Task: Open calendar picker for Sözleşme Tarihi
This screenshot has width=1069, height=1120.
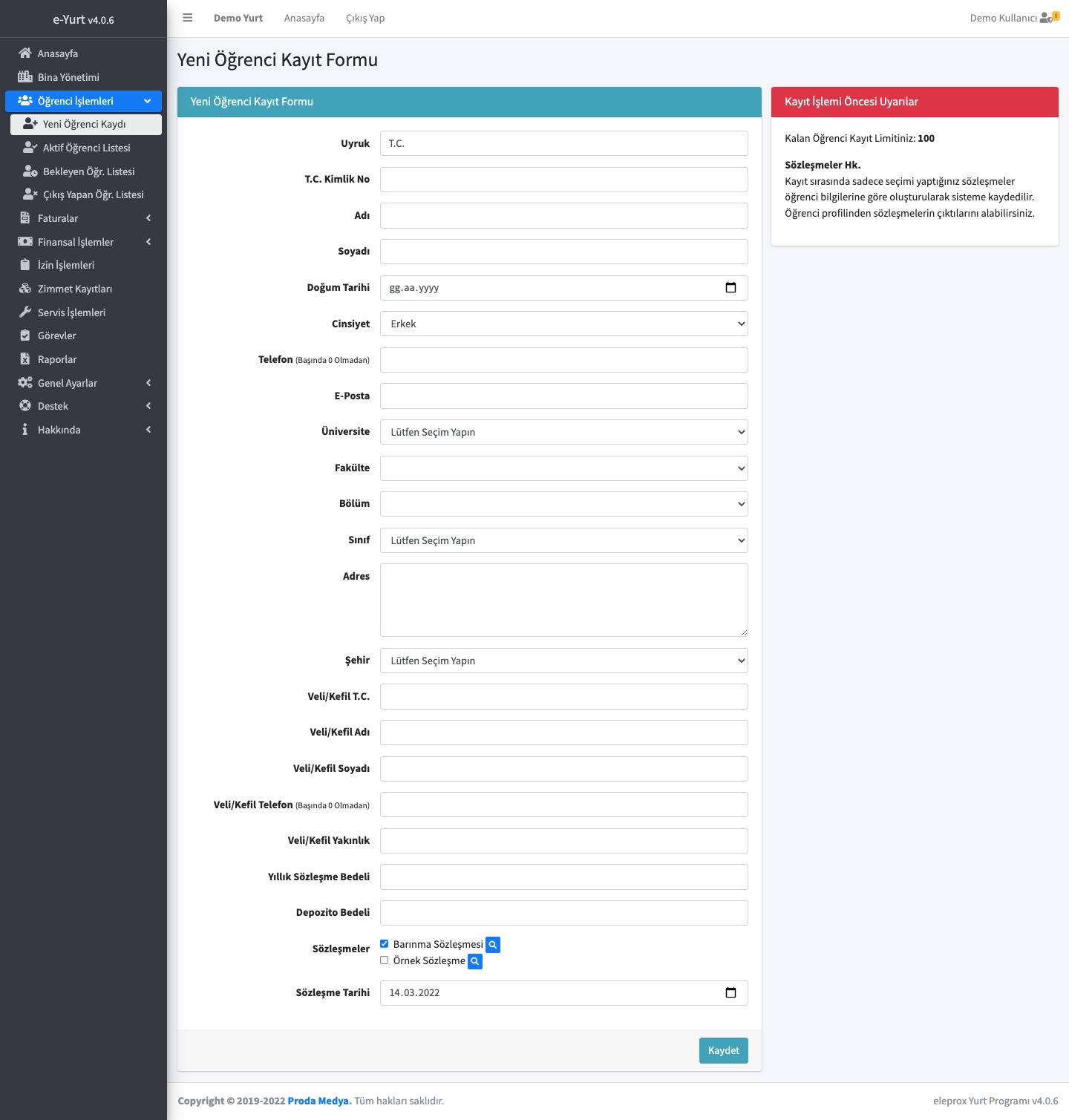Action: 730,993
